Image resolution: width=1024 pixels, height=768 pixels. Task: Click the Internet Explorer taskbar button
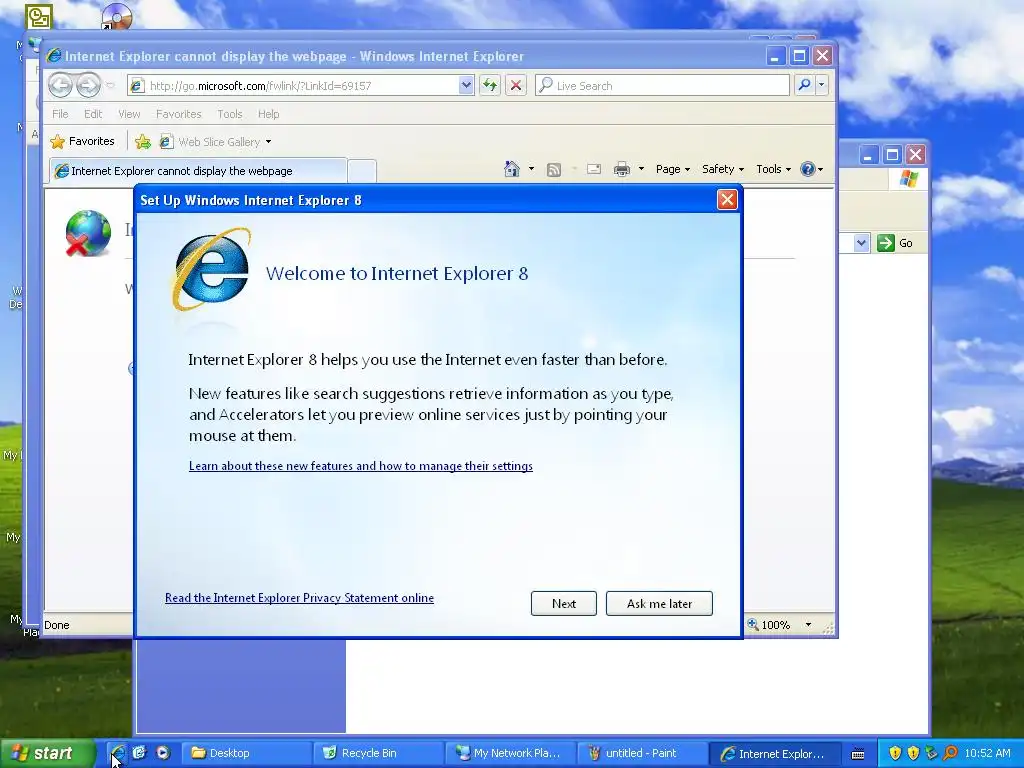pyautogui.click(x=774, y=753)
